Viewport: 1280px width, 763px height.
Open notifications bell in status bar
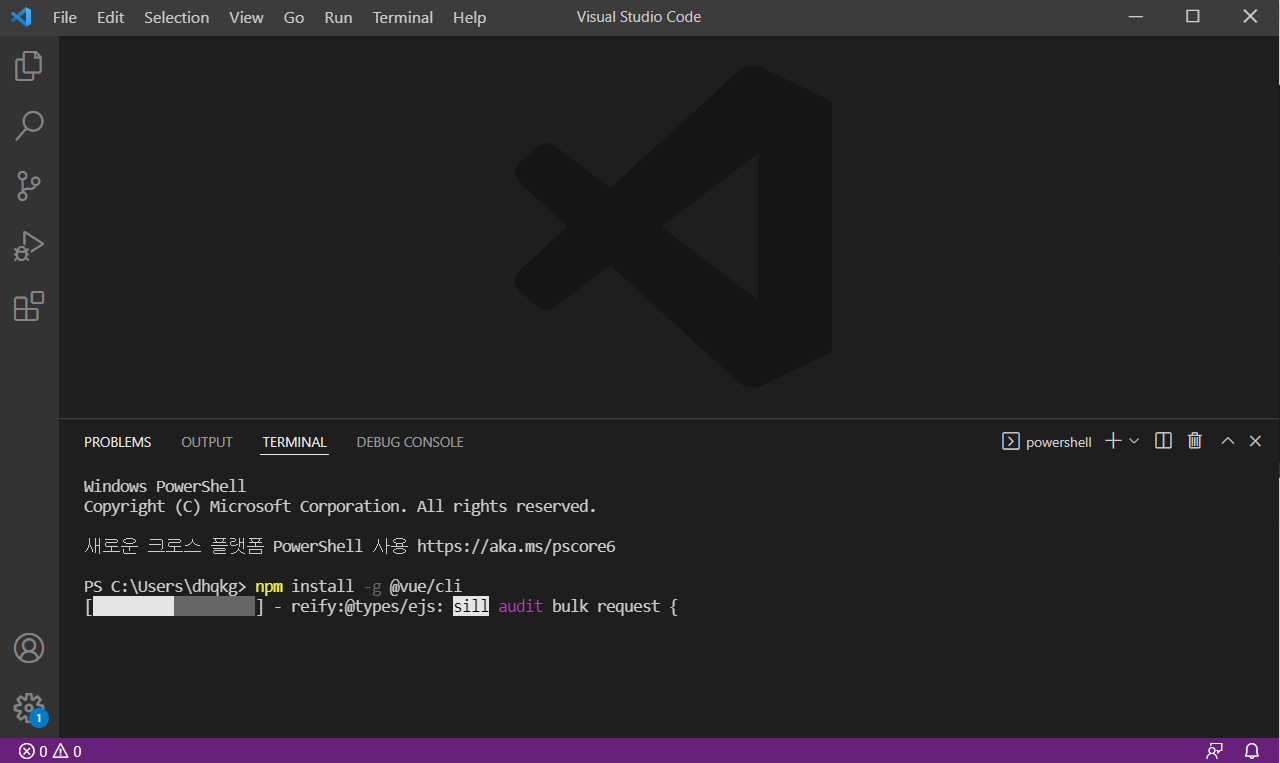pyautogui.click(x=1252, y=751)
